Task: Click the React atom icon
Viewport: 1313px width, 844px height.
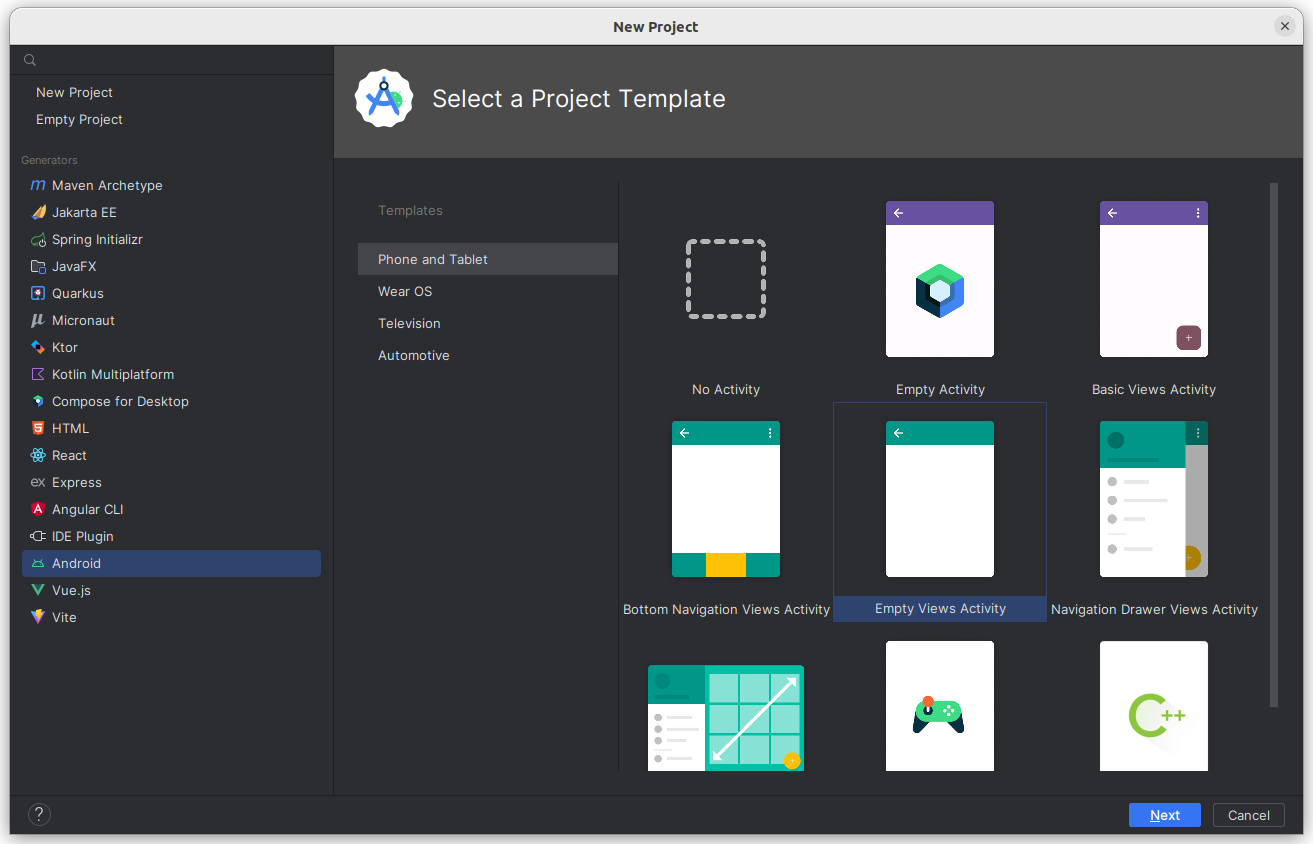Action: (38, 455)
